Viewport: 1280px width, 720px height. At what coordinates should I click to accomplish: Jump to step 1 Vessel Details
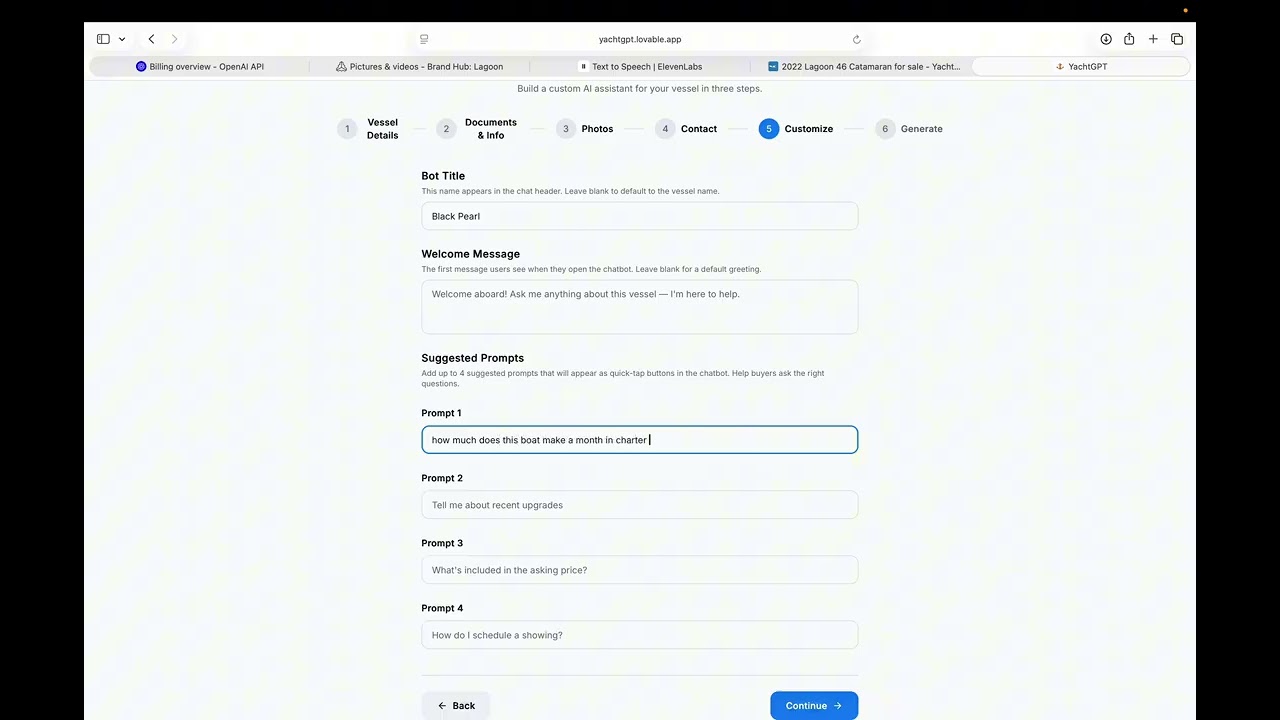tap(370, 129)
